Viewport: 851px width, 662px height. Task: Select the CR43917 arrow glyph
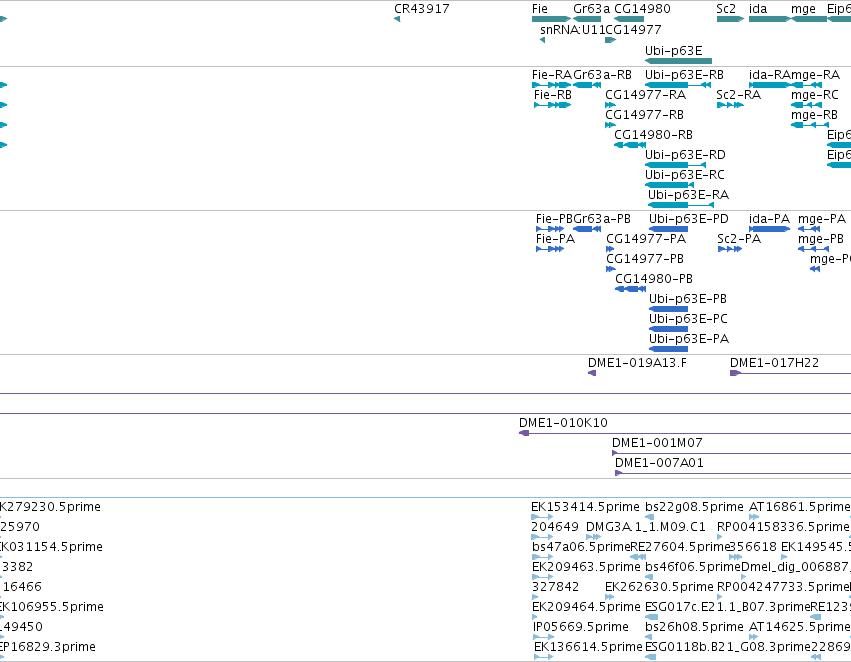pos(397,19)
